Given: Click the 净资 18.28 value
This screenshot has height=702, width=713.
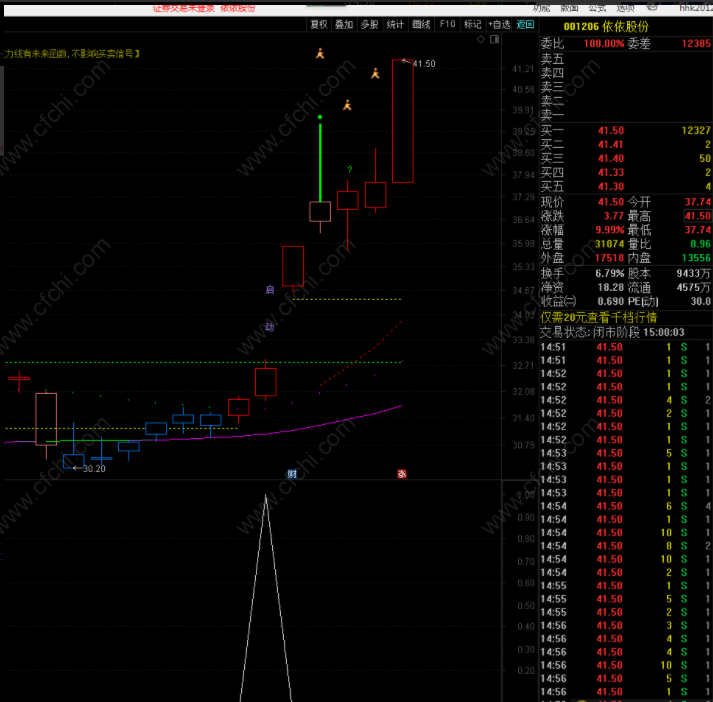Looking at the screenshot, I should point(611,288).
